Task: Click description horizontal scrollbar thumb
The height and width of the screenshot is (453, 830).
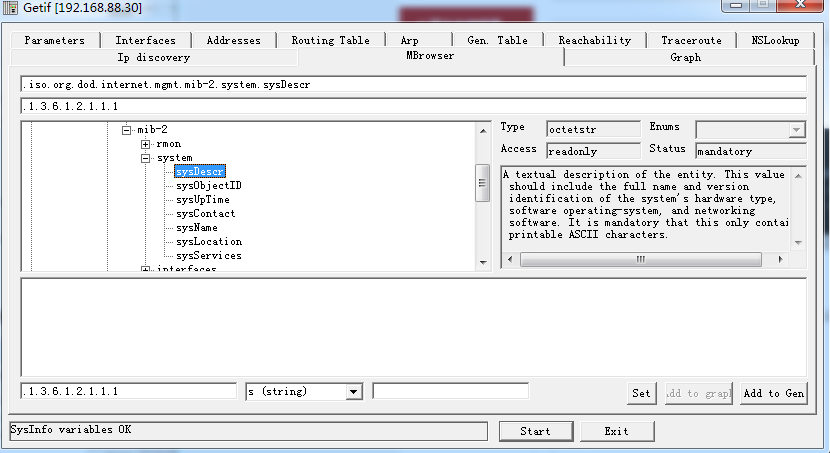Action: click(x=640, y=259)
